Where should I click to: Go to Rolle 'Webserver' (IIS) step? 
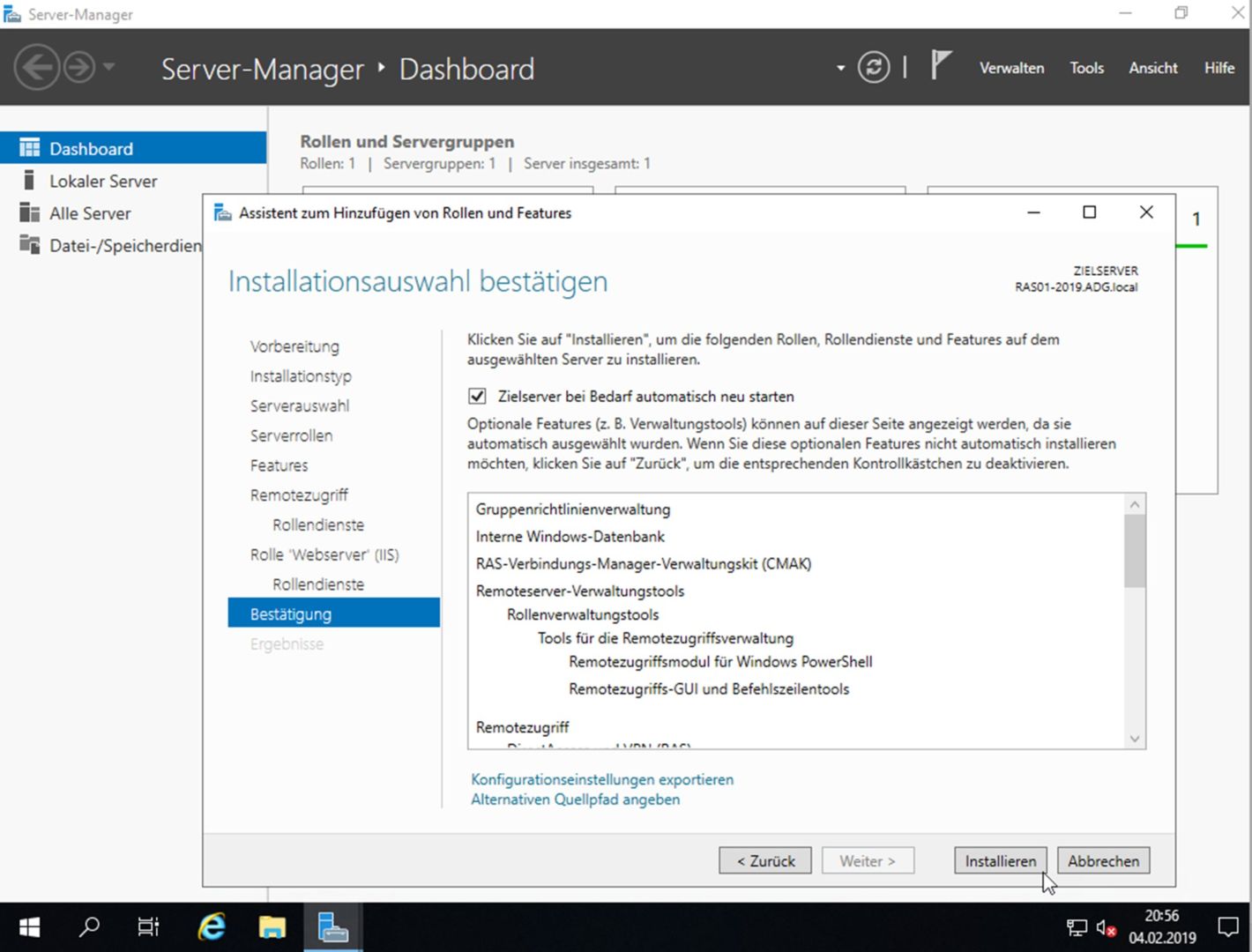(x=324, y=554)
